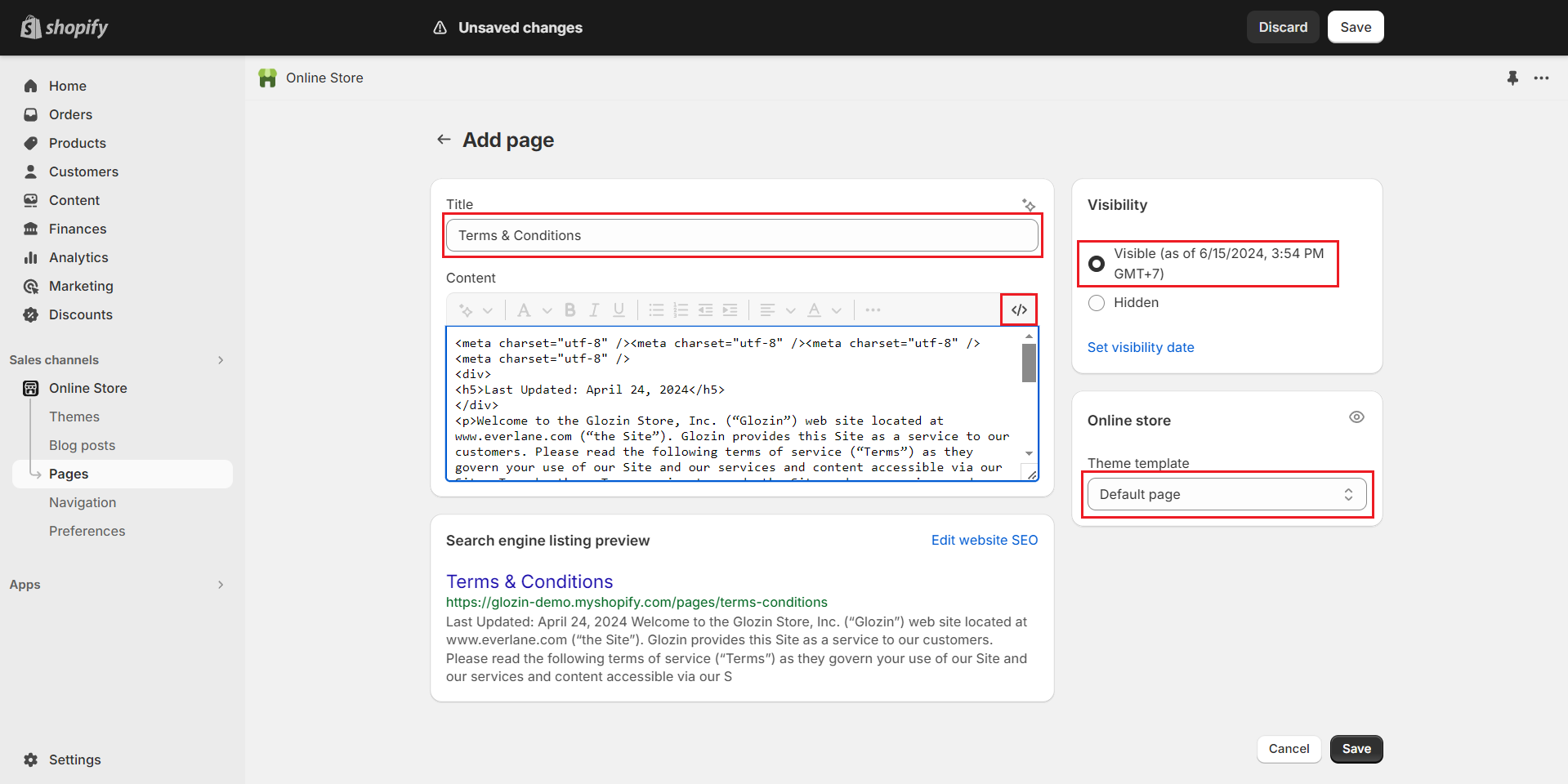The height and width of the screenshot is (784, 1568).
Task: Click the Show HTML code view icon
Action: coord(1019,310)
